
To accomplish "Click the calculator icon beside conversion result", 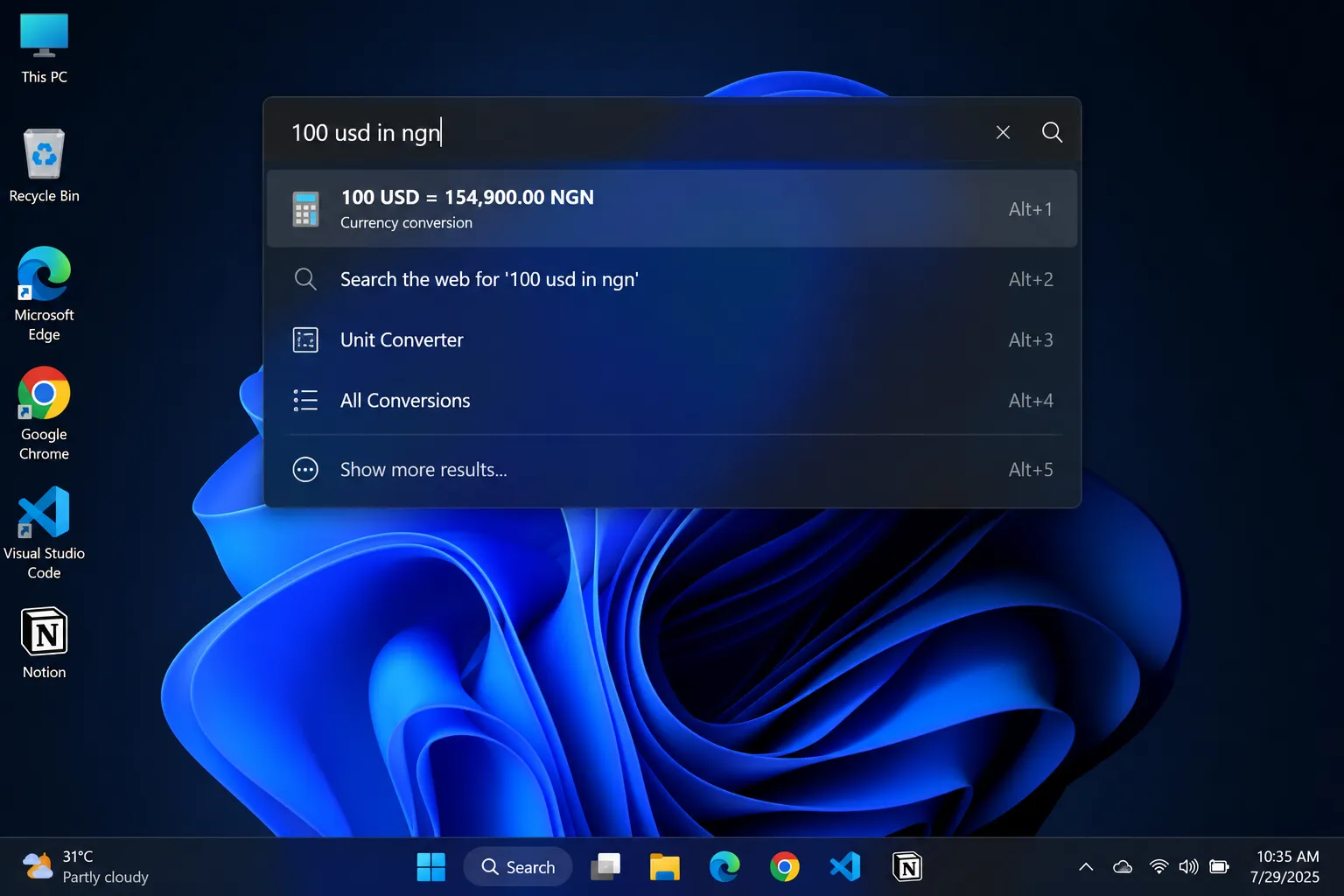I will 305,209.
